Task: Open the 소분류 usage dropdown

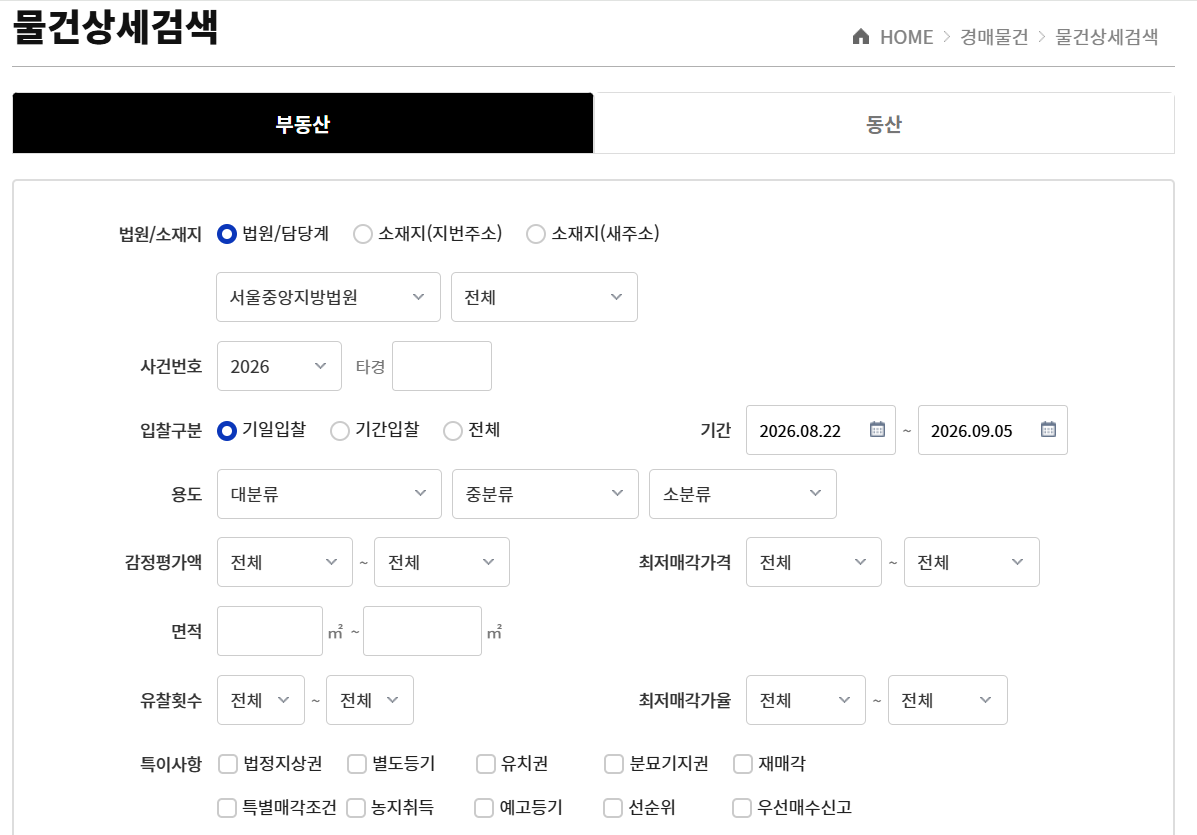Action: pos(743,494)
